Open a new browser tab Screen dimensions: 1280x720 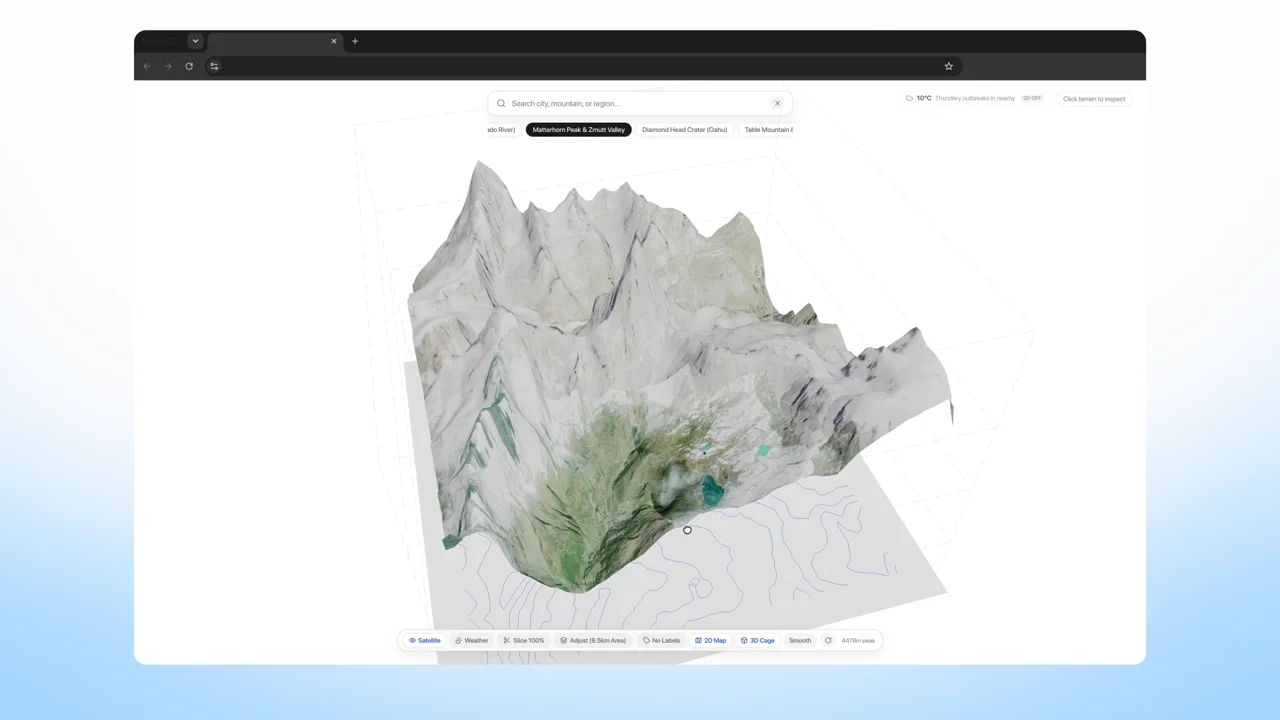coord(355,41)
